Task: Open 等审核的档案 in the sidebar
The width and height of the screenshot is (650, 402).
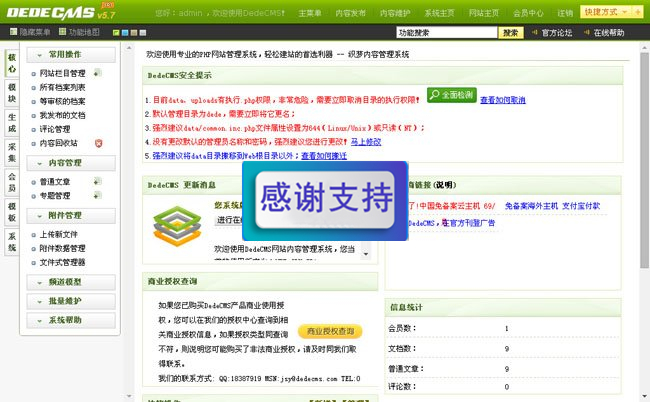Action: point(62,101)
